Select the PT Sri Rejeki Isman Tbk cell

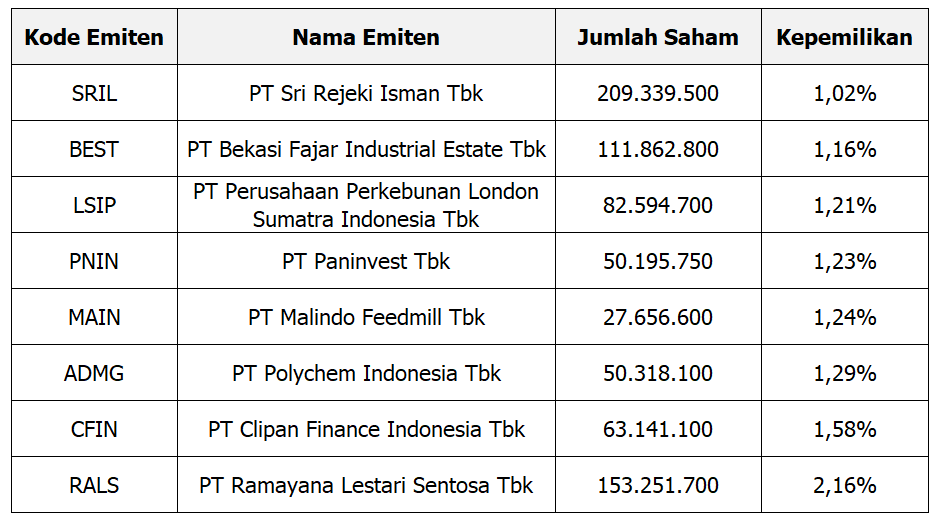click(x=366, y=94)
